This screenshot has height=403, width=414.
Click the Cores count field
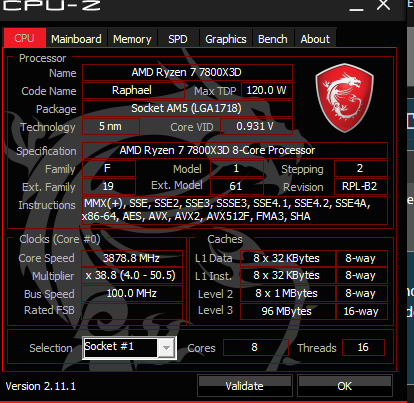[256, 347]
